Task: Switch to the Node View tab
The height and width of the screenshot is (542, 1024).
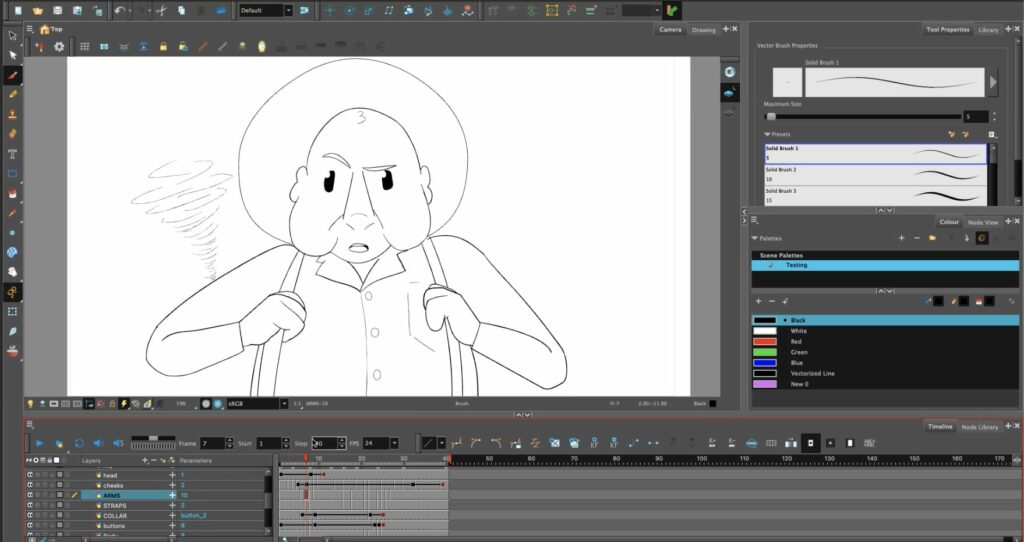Action: (983, 222)
